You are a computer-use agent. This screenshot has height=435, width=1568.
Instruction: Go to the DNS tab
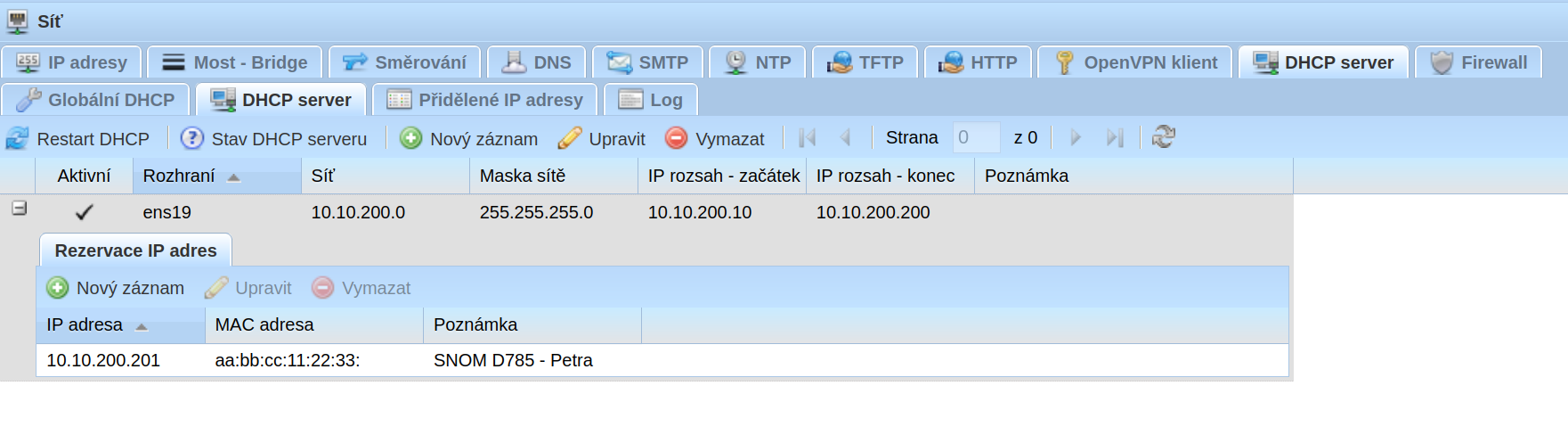click(537, 62)
